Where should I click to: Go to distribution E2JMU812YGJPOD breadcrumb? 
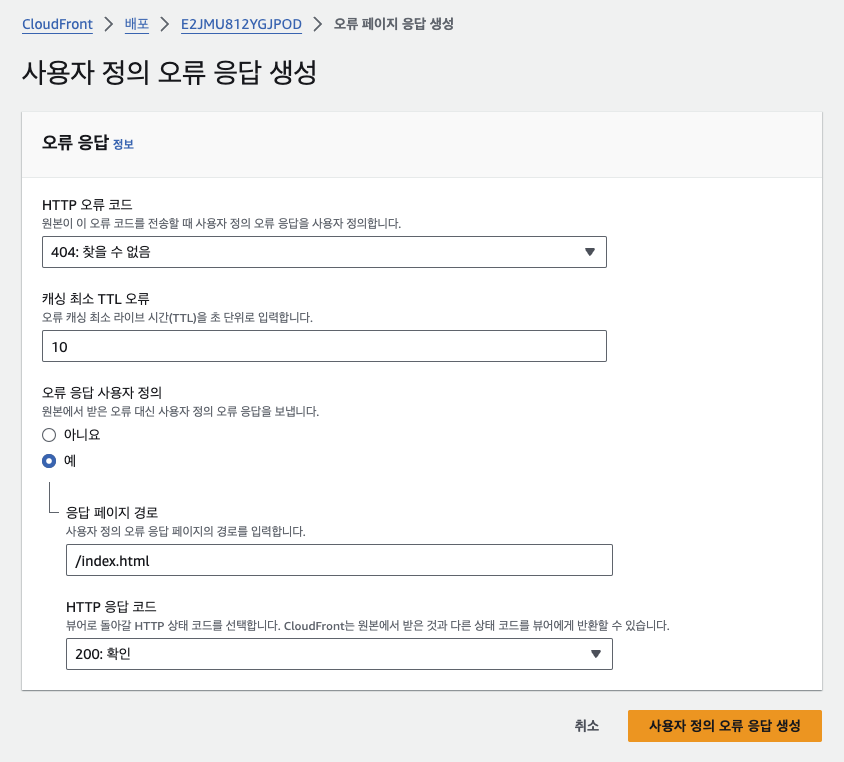click(x=241, y=24)
